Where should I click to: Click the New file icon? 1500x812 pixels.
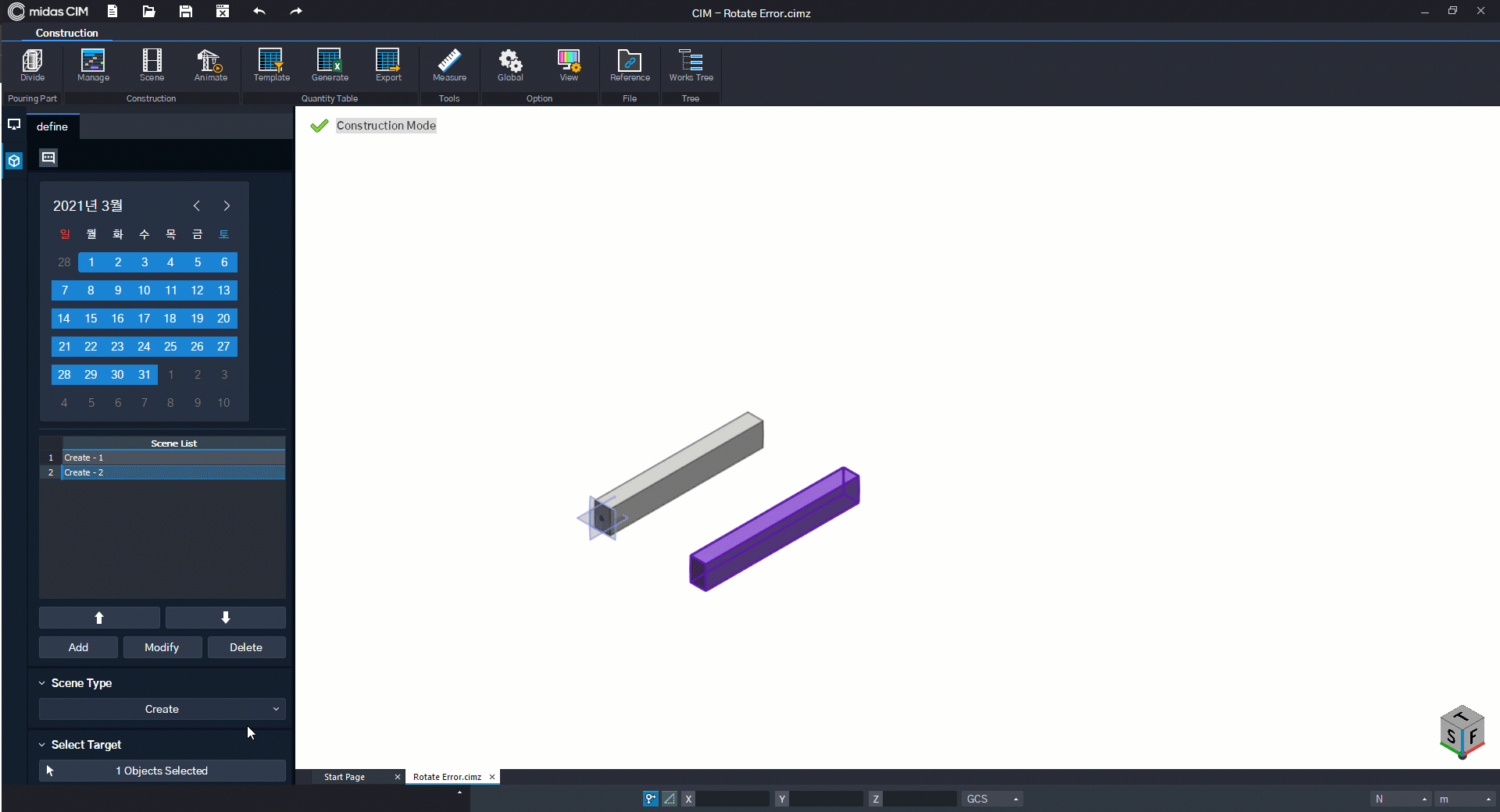(112, 11)
